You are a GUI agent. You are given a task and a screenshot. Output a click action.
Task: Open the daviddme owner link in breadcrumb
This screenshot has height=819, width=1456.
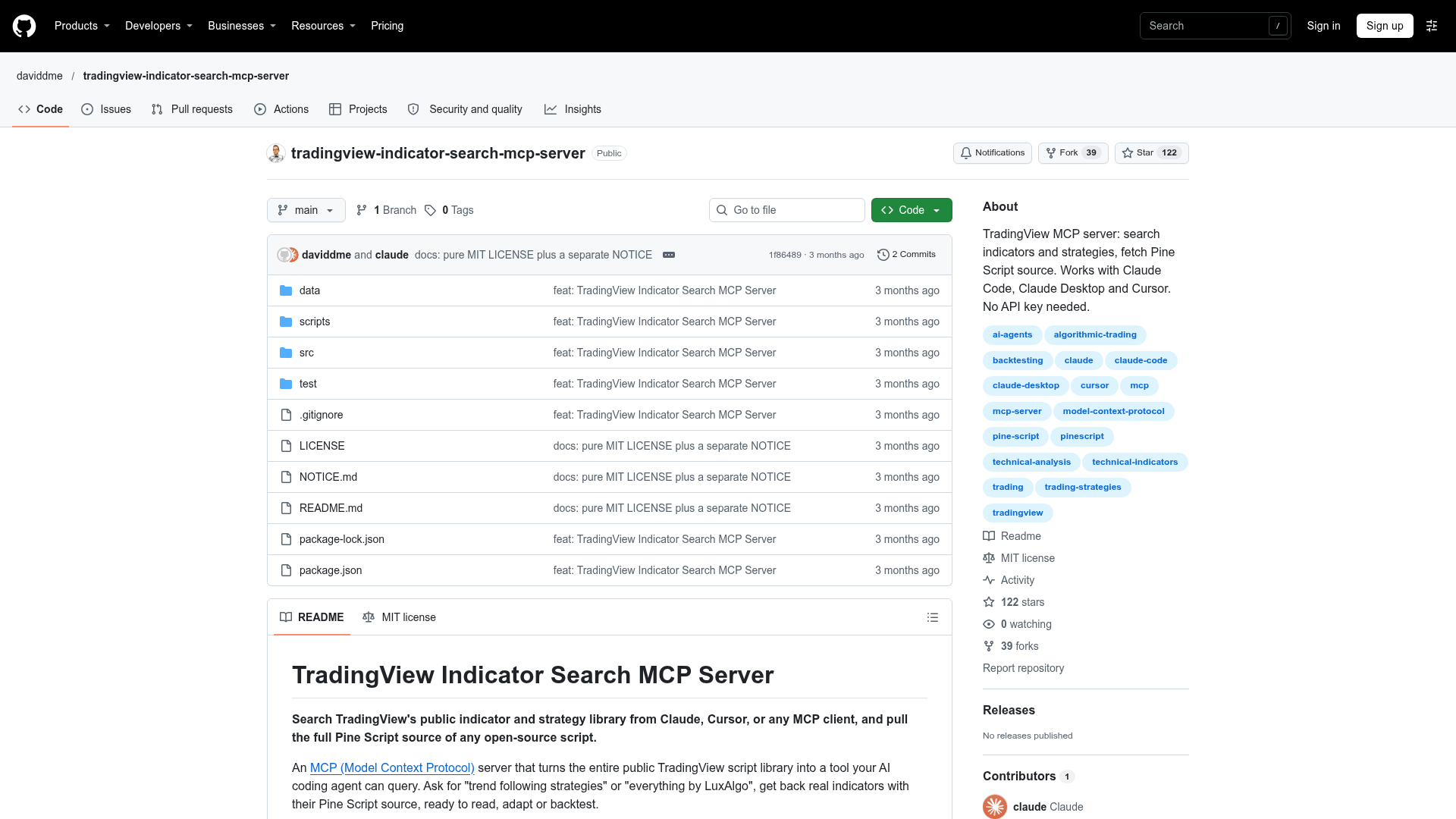[39, 76]
